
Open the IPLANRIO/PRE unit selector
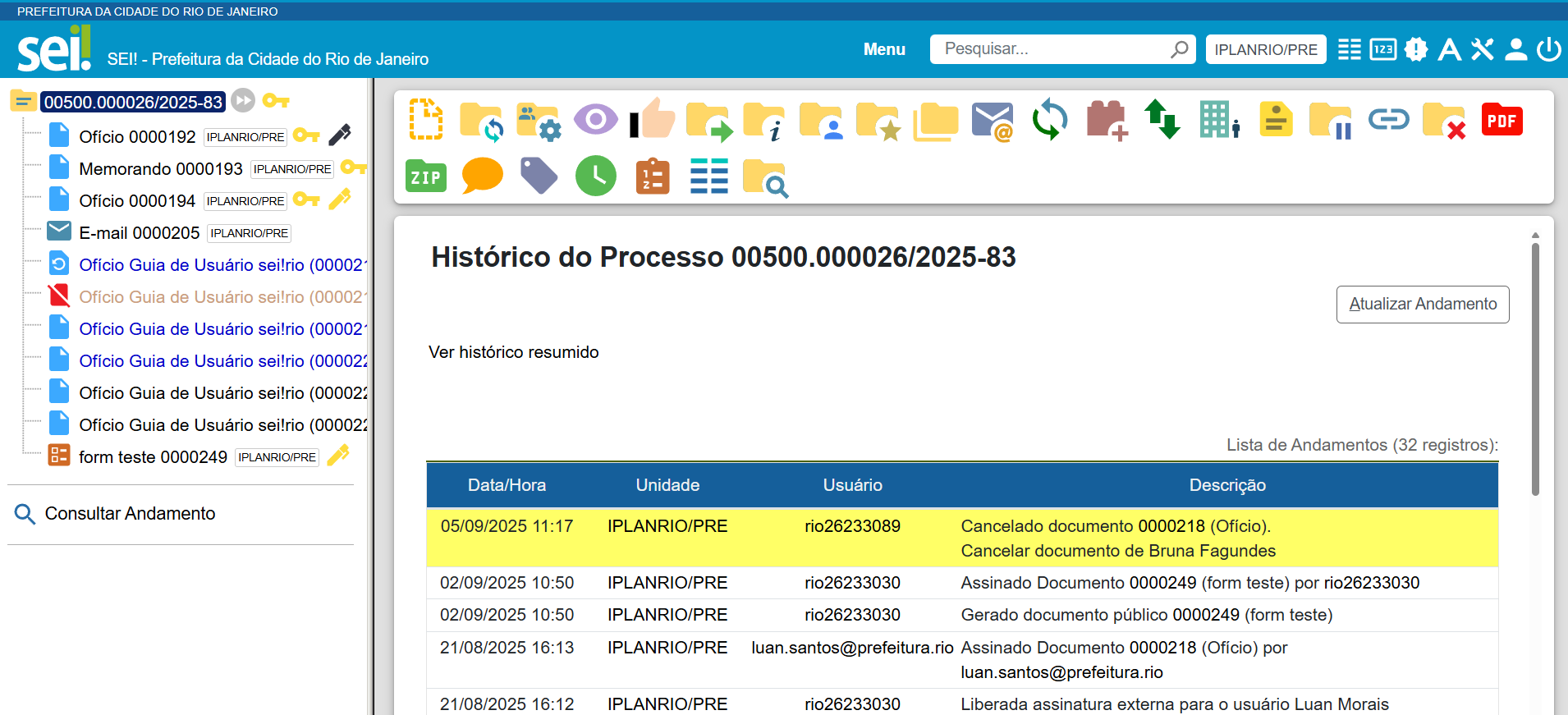click(x=1265, y=49)
